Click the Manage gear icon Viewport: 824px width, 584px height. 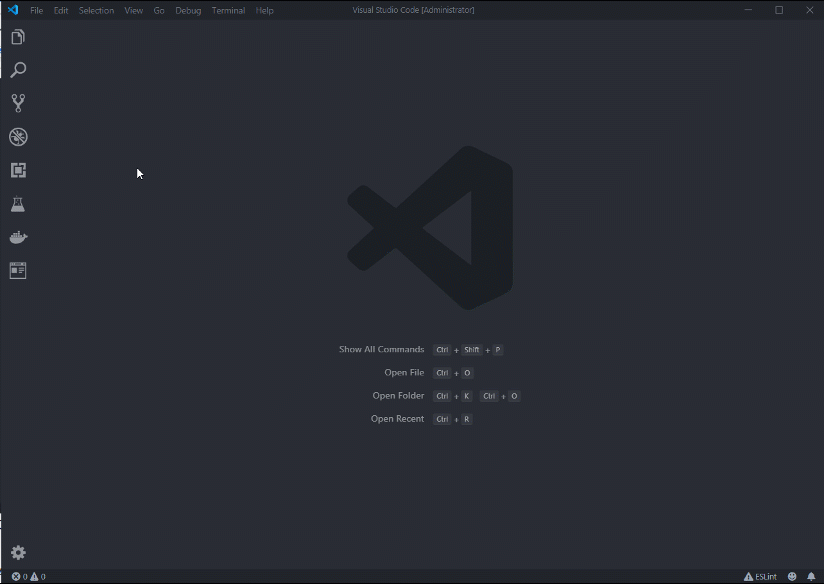tap(18, 552)
